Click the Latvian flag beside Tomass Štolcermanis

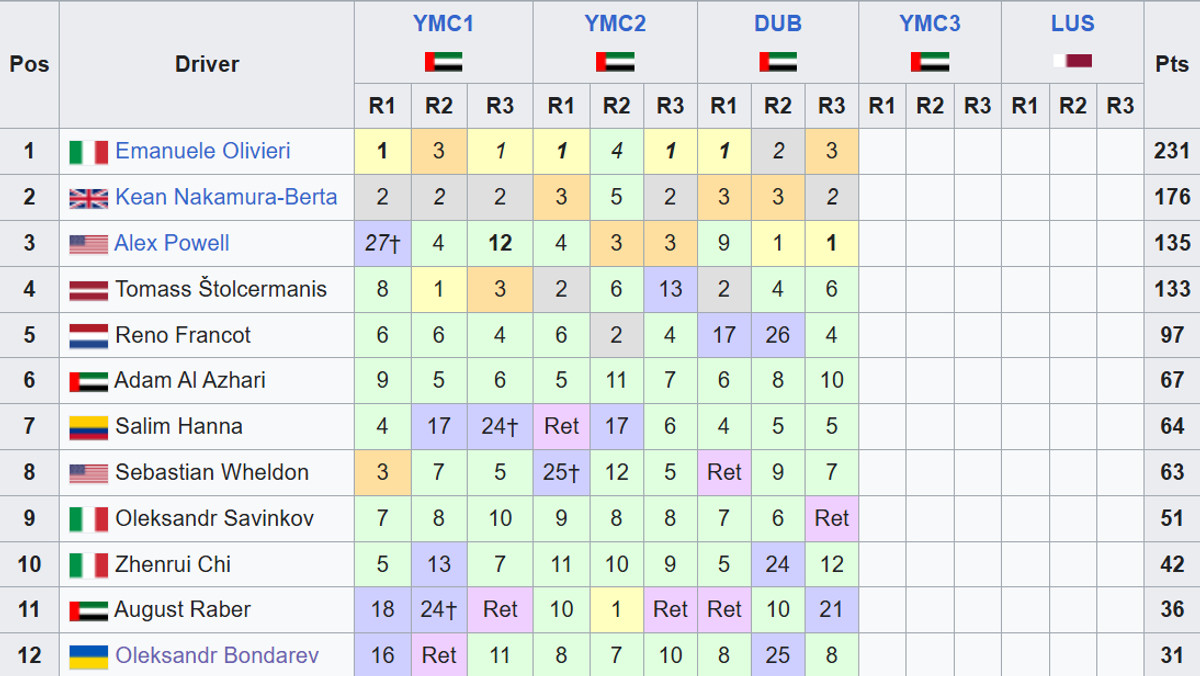tap(88, 290)
